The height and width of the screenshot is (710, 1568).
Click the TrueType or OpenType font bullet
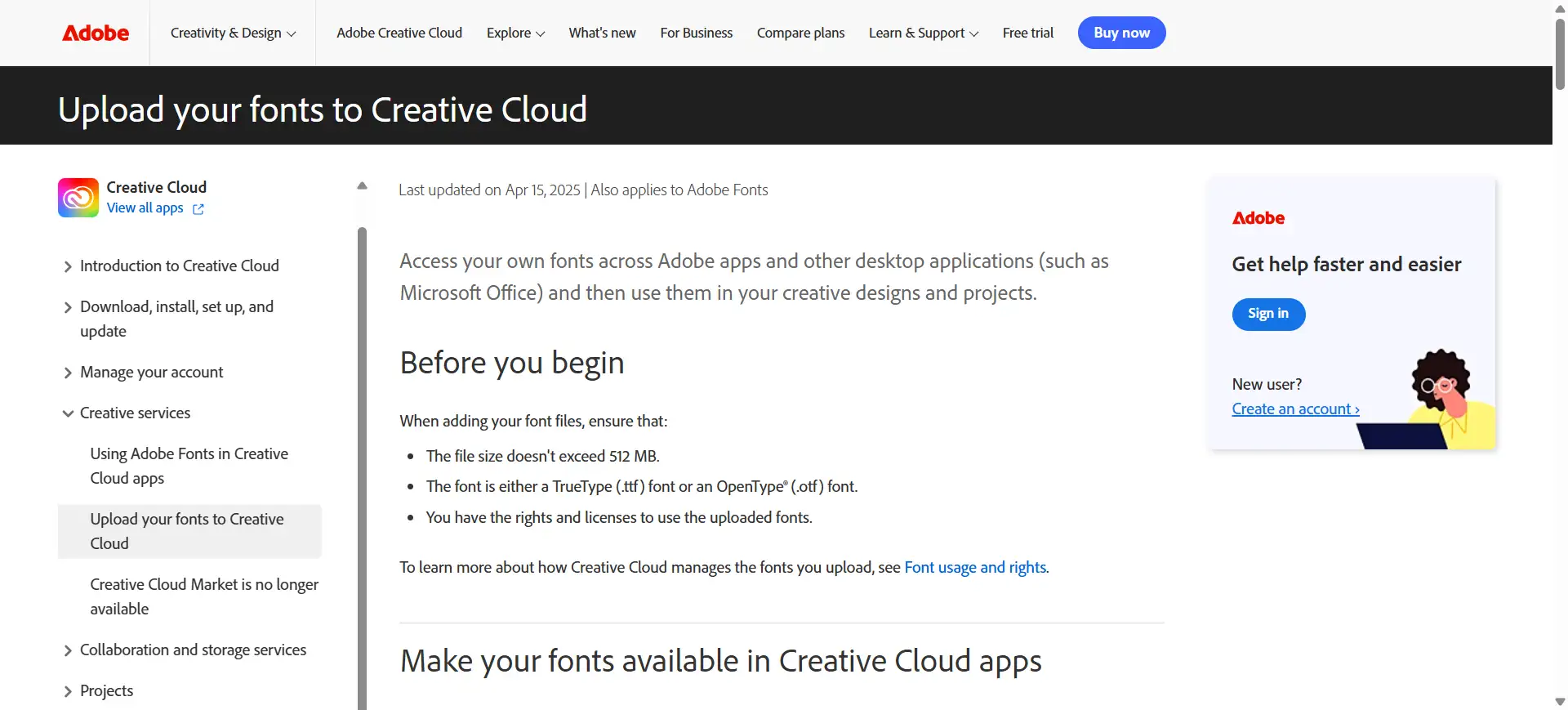click(641, 486)
